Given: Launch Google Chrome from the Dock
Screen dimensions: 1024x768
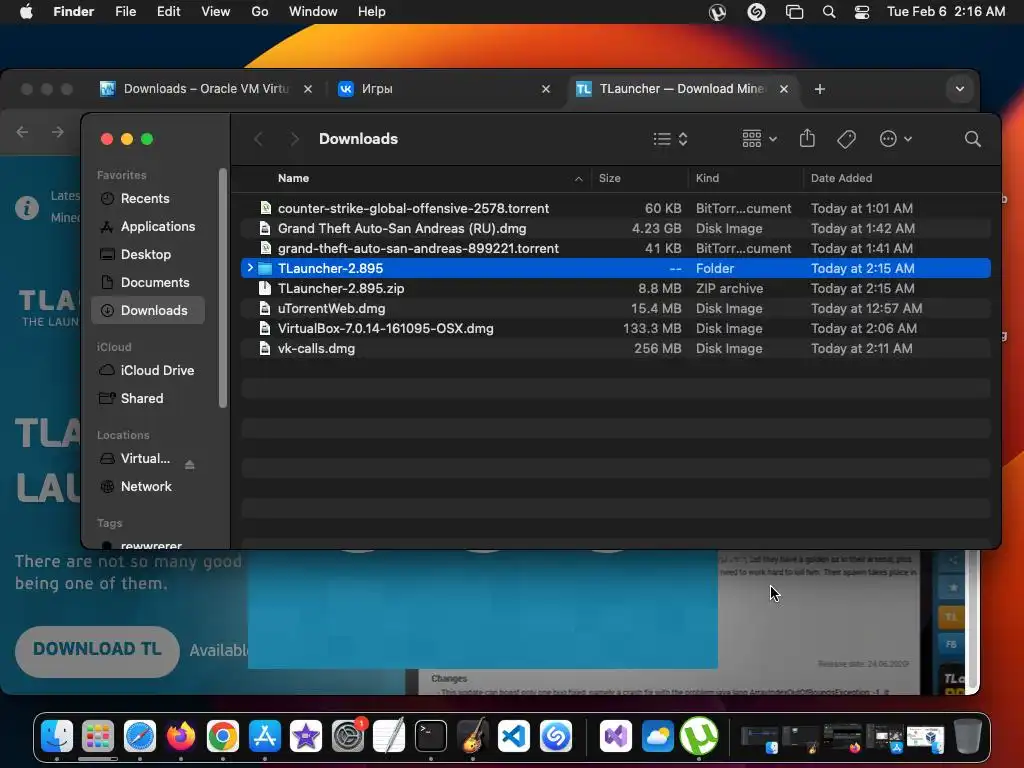Looking at the screenshot, I should [x=223, y=736].
